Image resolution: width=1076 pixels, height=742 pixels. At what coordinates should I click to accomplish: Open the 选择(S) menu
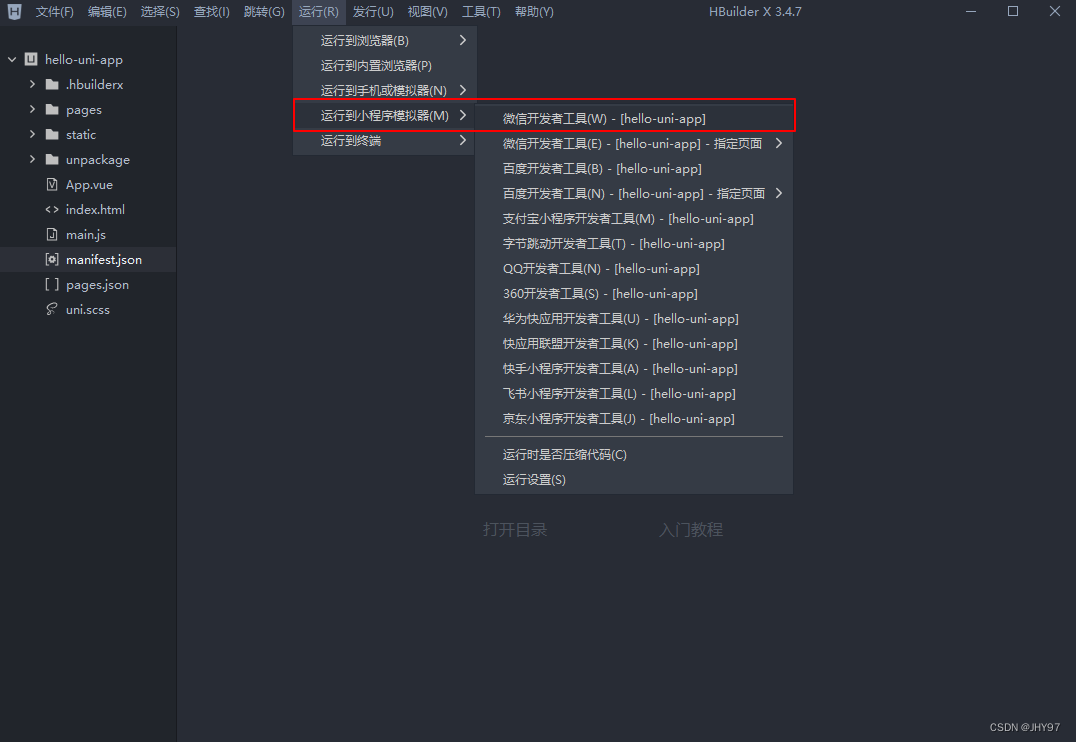160,12
